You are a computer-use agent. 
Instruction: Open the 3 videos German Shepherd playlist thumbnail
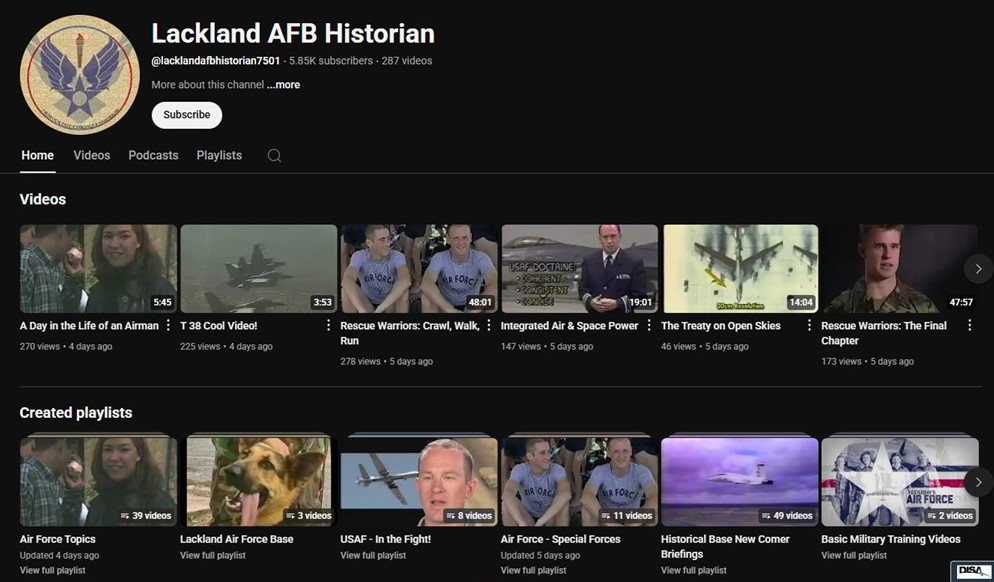(259, 481)
